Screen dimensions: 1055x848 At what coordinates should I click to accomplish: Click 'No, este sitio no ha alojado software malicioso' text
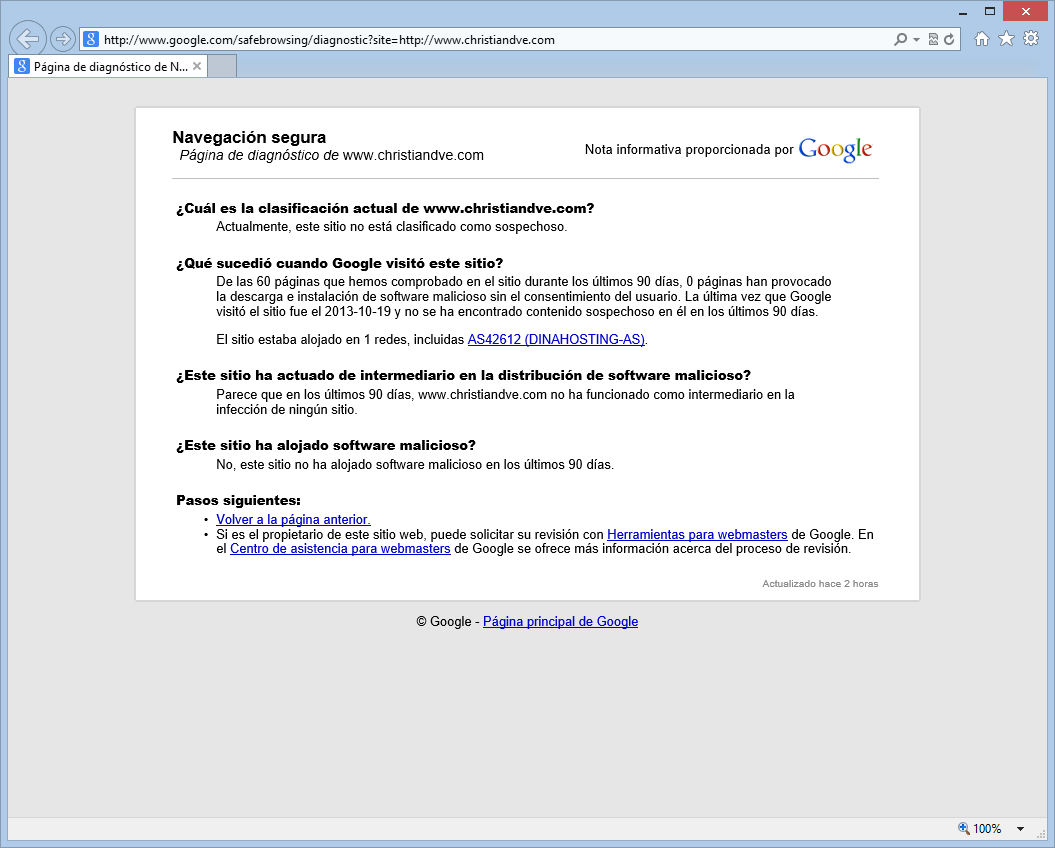coord(415,465)
